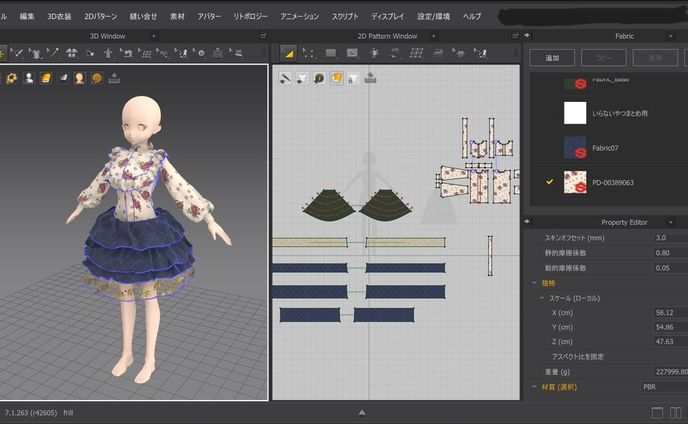Image resolution: width=688 pixels, height=424 pixels.
Task: Toggle the round yellow display icon in the 3D view
Action: coord(97,78)
